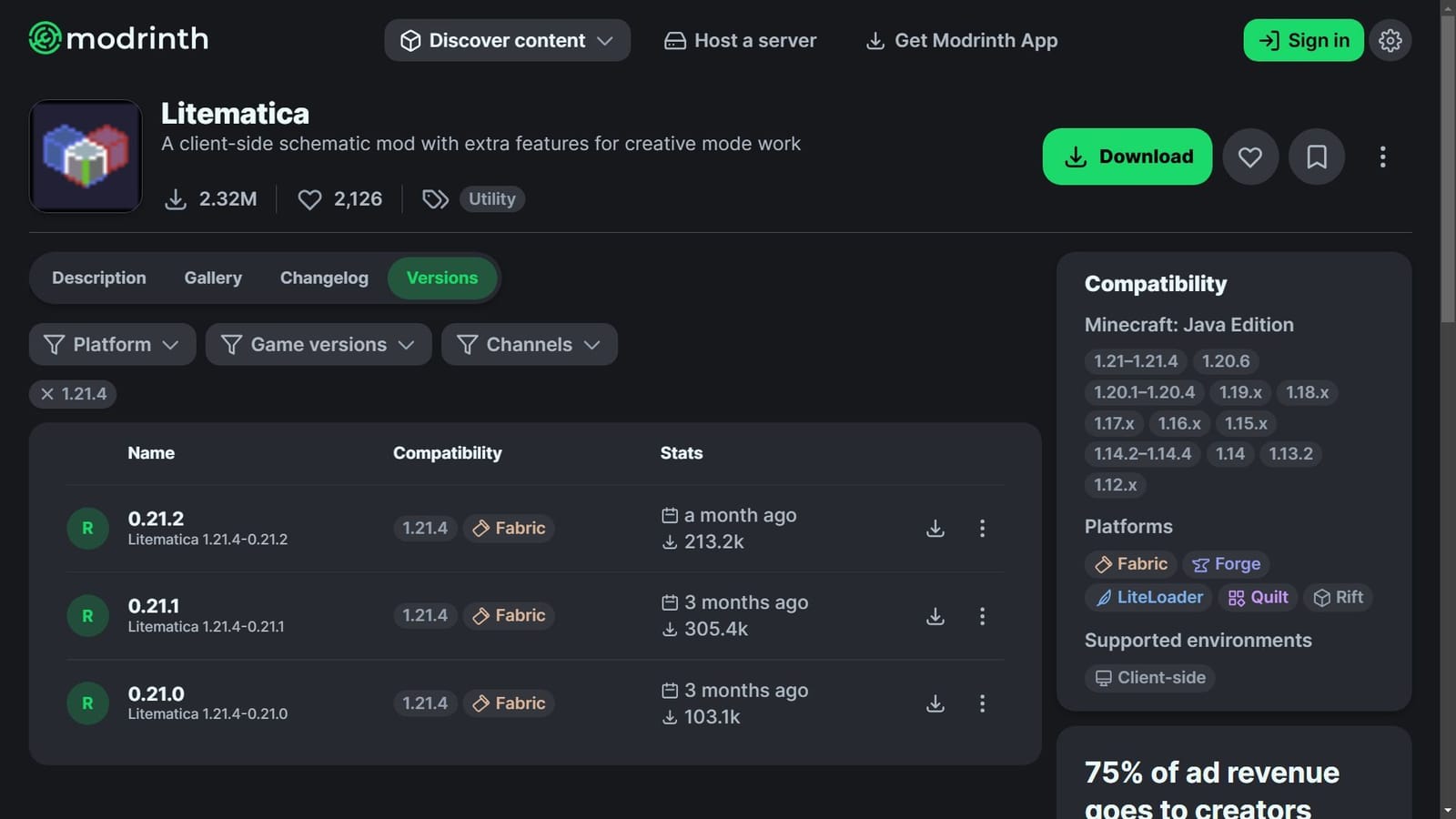1456x819 pixels.
Task: Expand the Game versions filter dropdown
Action: point(318,345)
